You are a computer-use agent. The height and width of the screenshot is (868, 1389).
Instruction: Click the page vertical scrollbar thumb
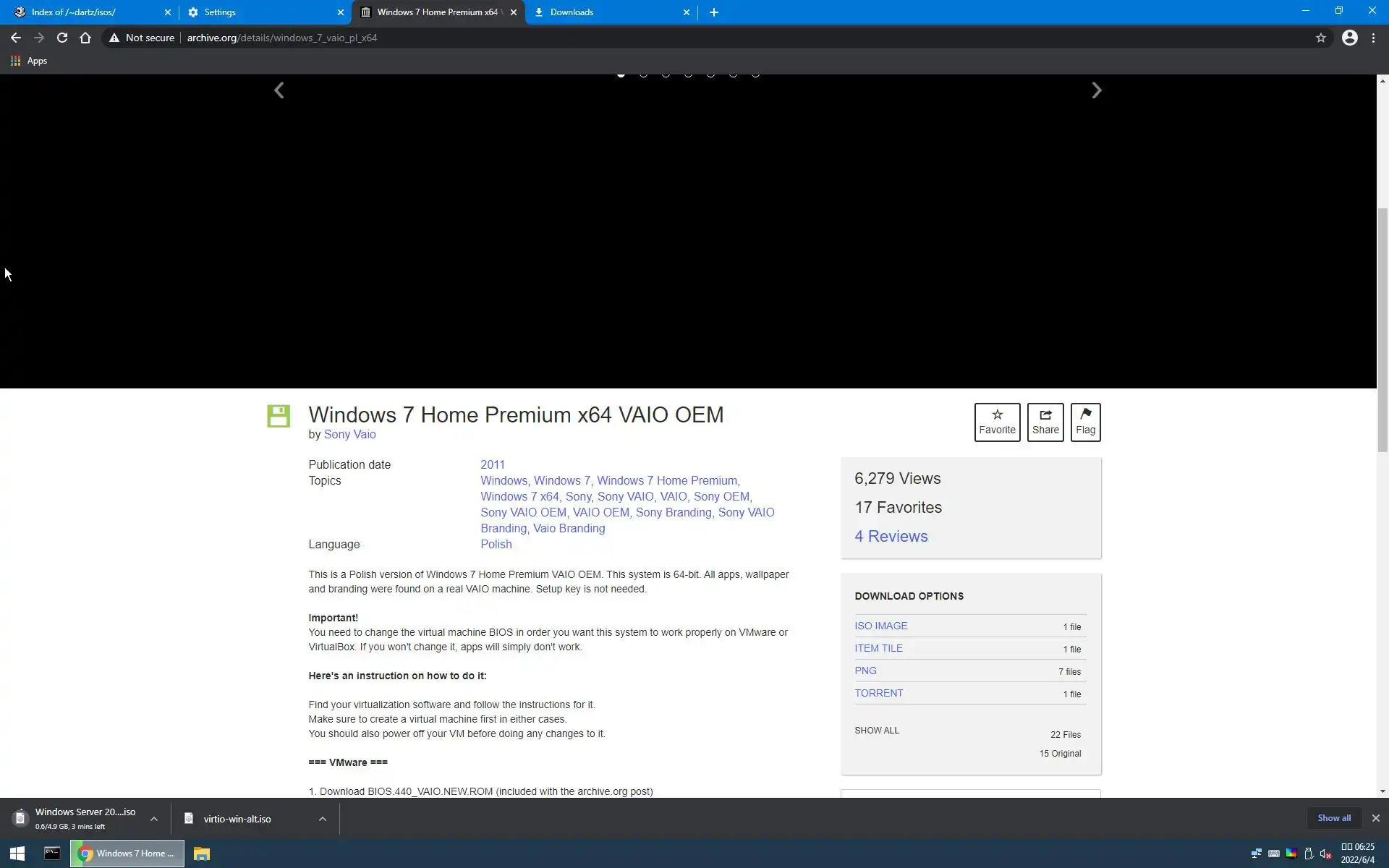click(1382, 329)
